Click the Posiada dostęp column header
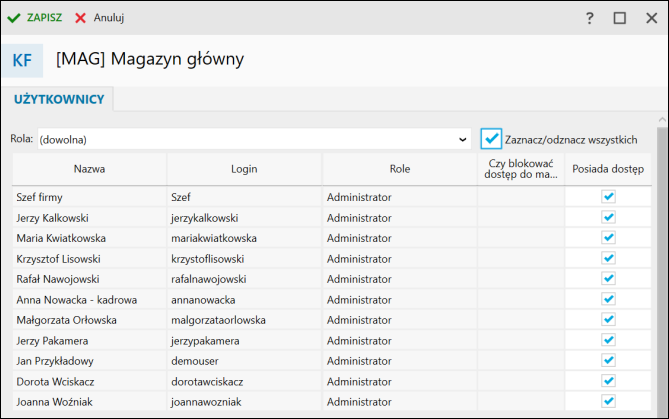 pos(608,169)
